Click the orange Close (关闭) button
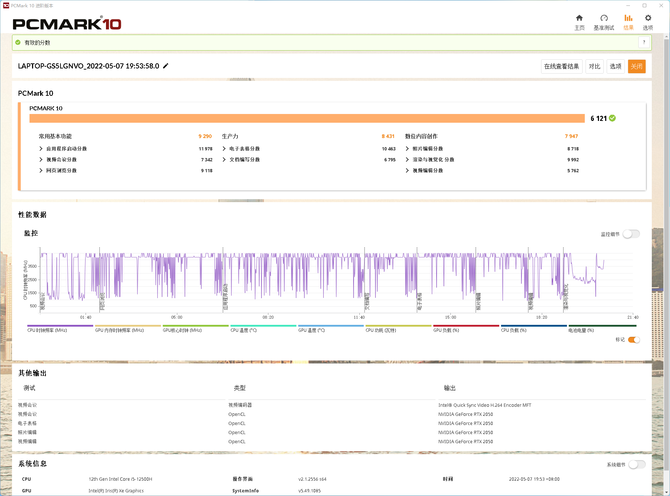 pos(636,66)
